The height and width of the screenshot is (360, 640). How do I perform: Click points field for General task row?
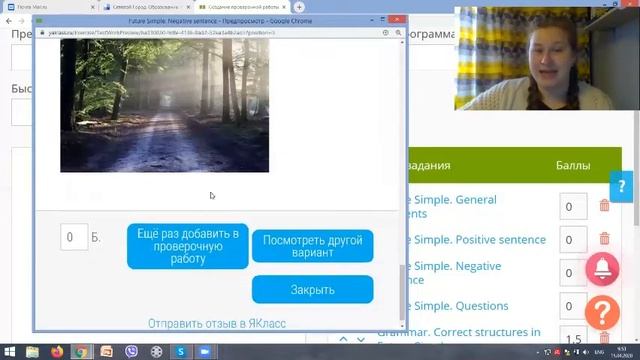(x=573, y=207)
